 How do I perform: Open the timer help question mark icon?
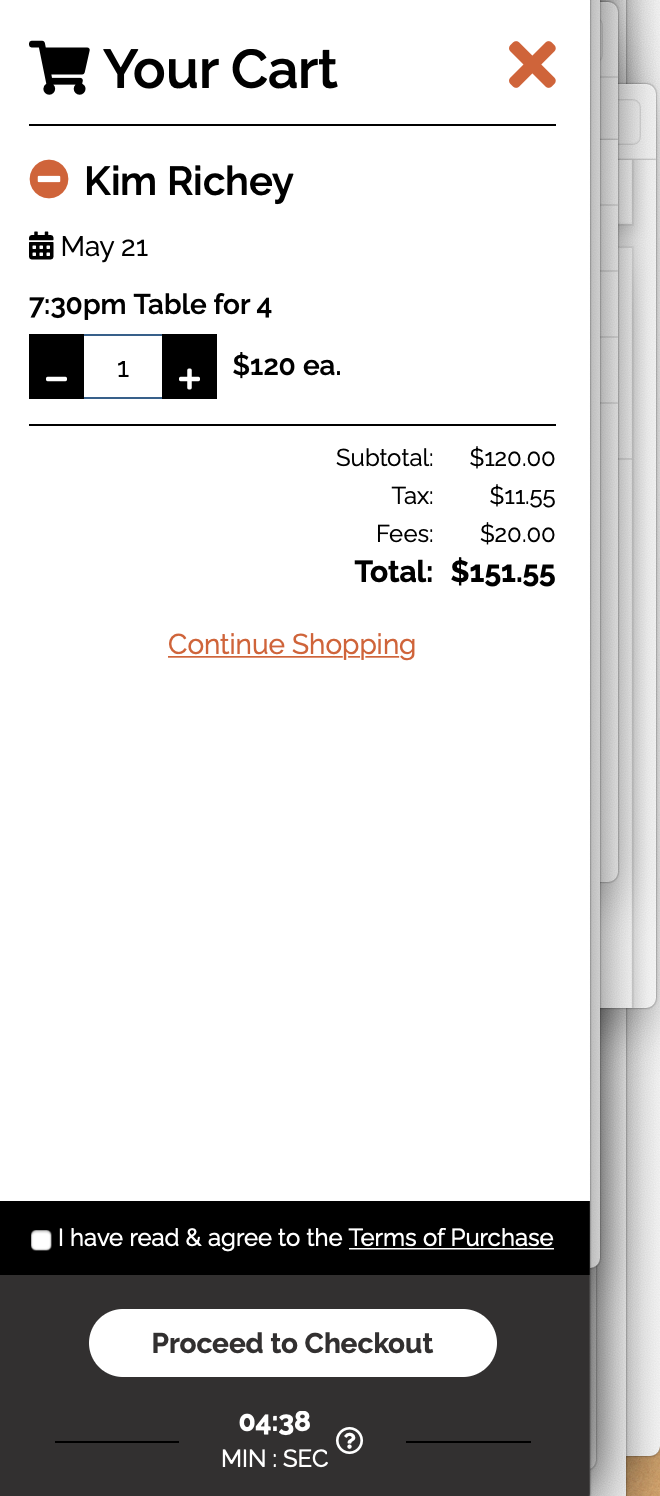(x=350, y=1441)
